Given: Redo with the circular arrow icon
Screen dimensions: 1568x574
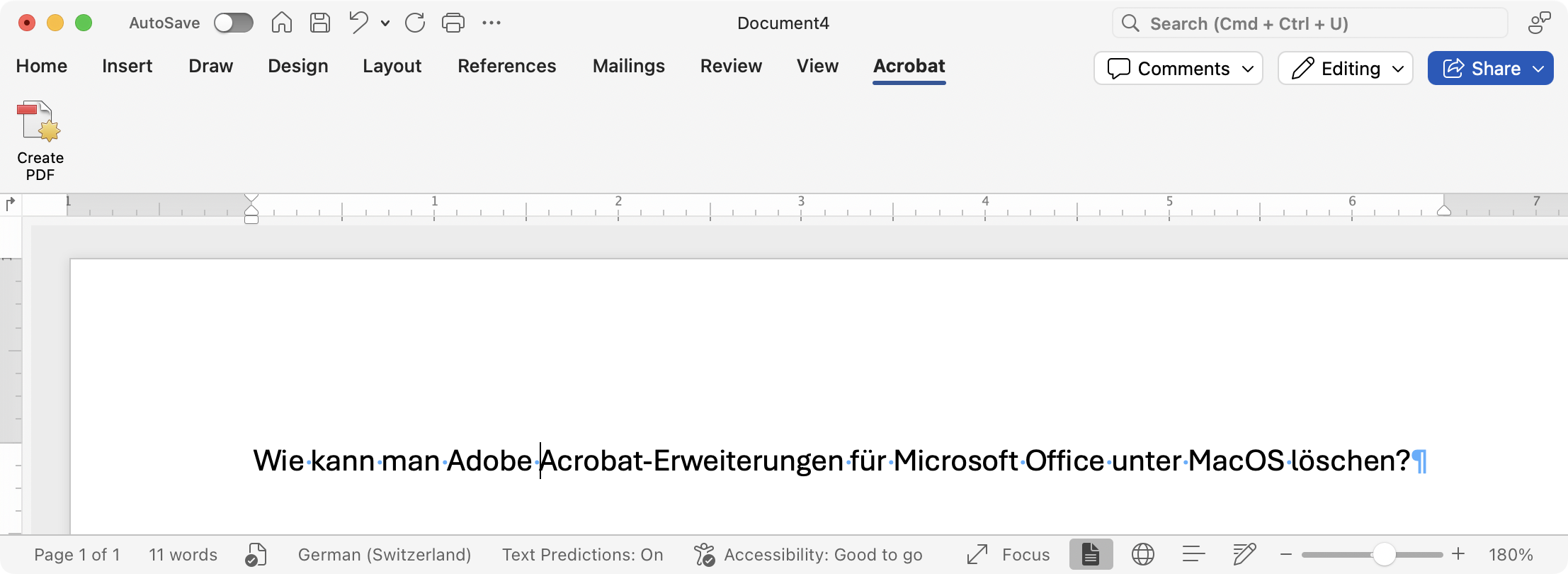Looking at the screenshot, I should 415,23.
